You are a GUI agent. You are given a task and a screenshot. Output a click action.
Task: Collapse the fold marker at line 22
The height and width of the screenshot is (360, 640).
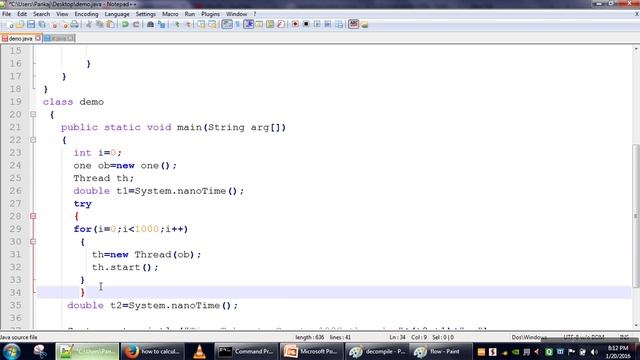pos(33,140)
